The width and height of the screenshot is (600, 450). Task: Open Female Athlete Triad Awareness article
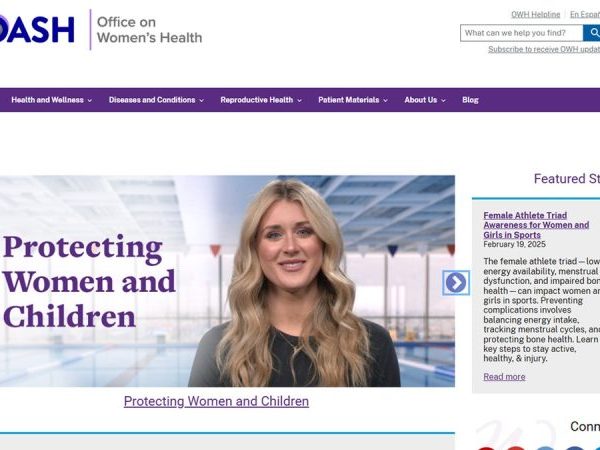coord(536,224)
